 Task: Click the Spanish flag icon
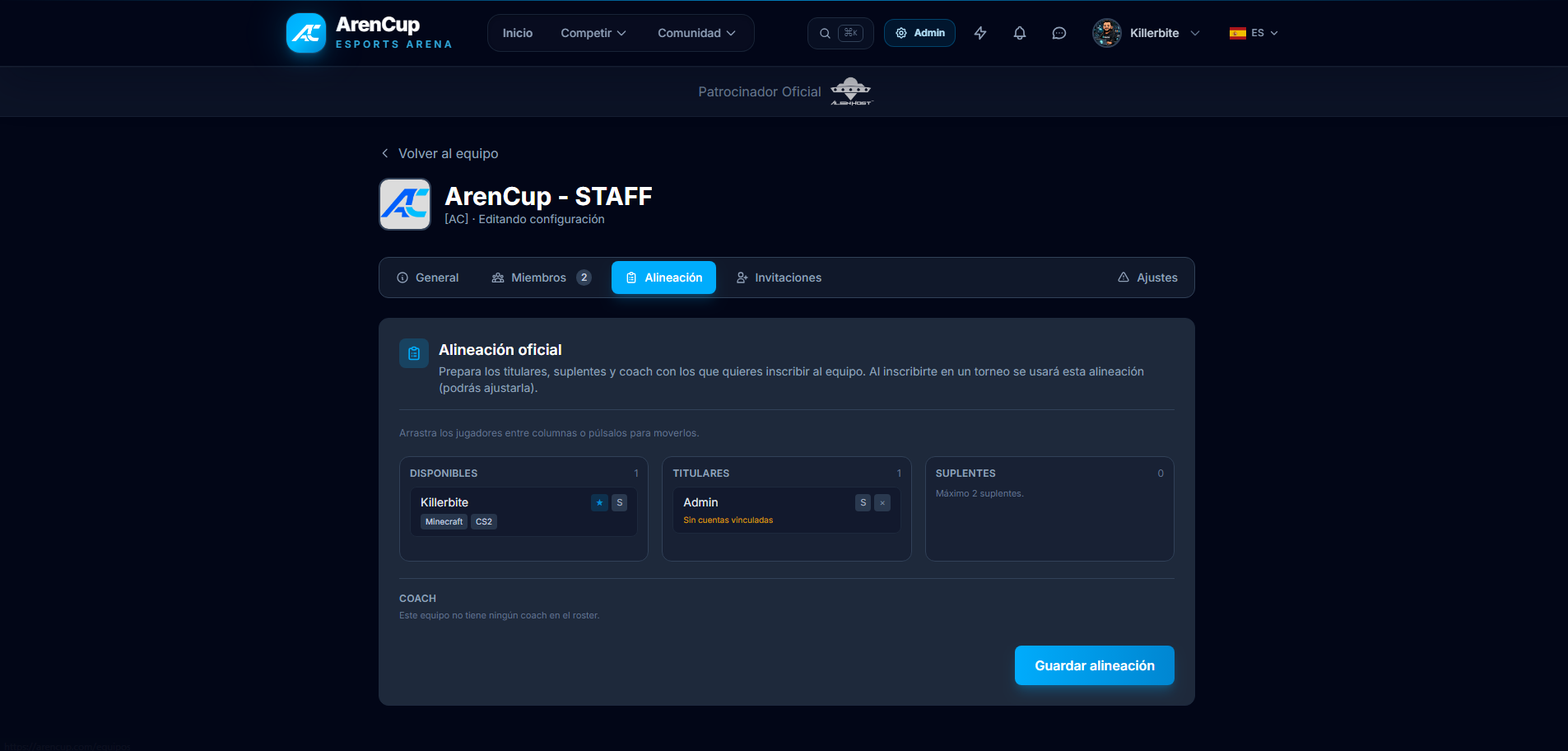(1238, 33)
